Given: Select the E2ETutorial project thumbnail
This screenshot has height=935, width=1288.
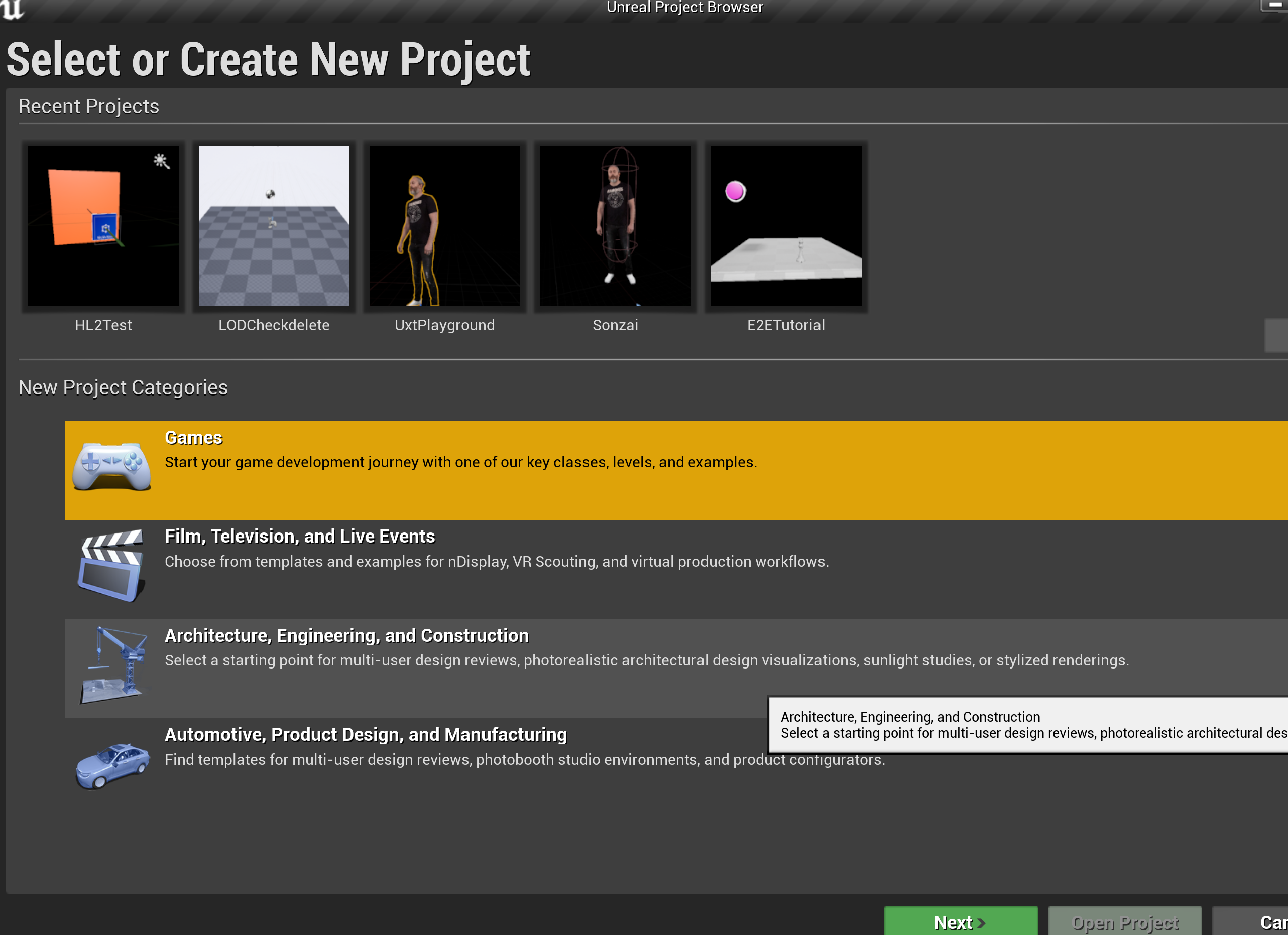Looking at the screenshot, I should click(x=786, y=226).
